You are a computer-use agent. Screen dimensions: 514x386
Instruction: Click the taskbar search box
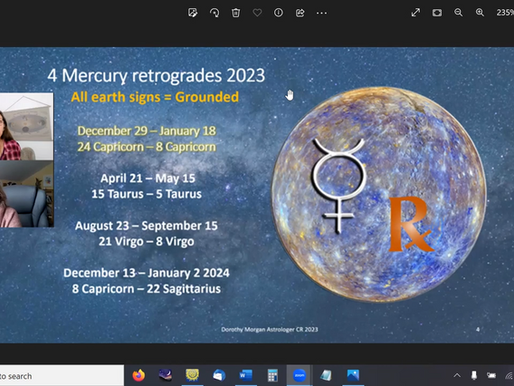[x=62, y=376]
